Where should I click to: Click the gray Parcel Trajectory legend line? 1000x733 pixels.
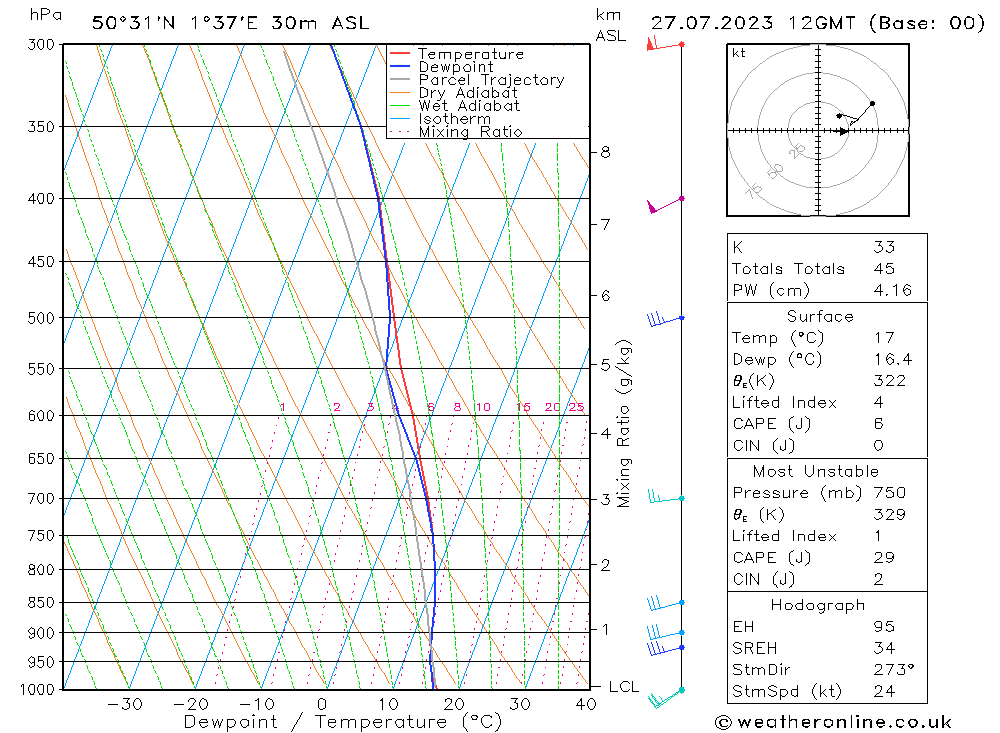tap(400, 80)
